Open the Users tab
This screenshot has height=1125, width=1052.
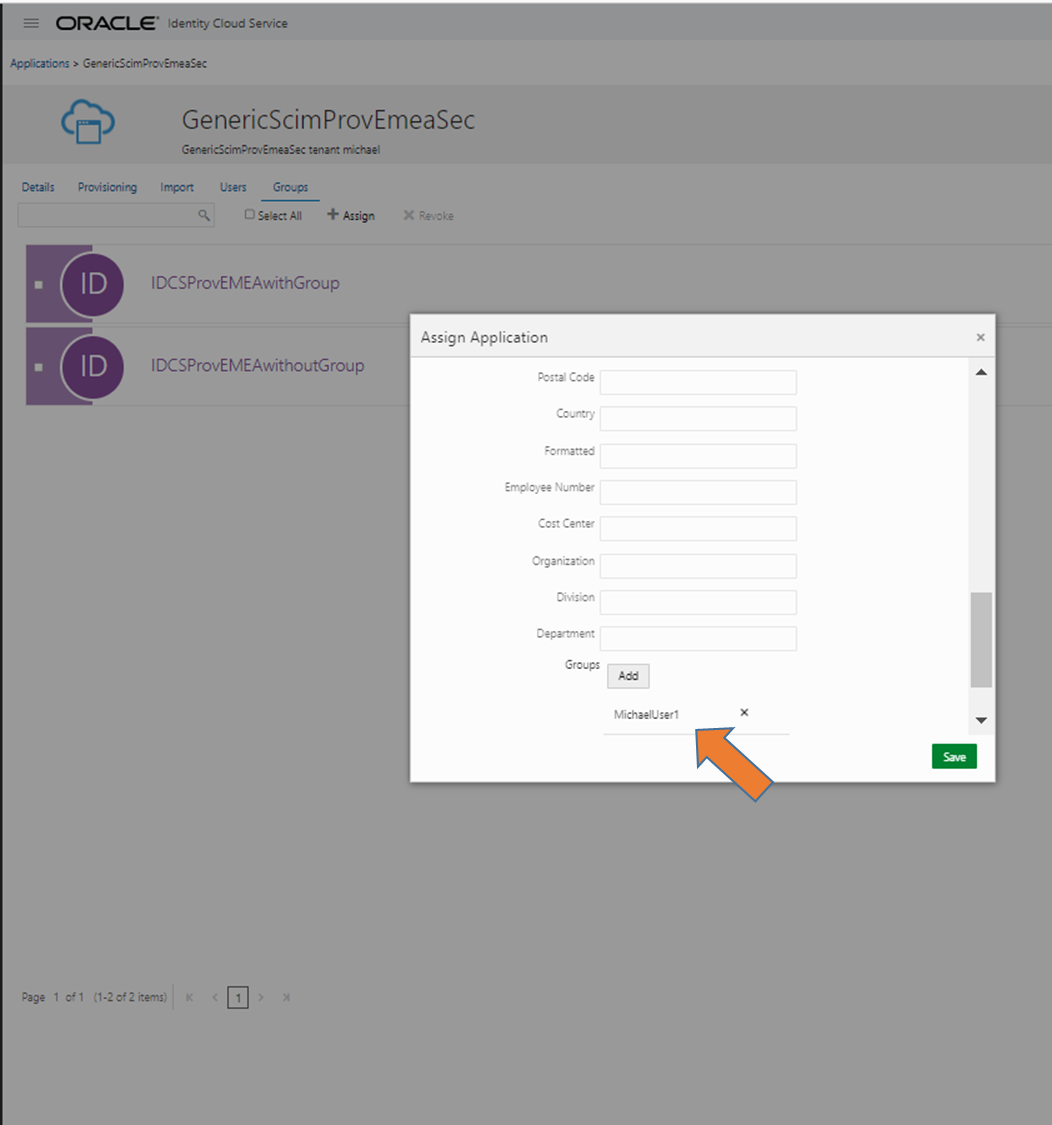[233, 187]
